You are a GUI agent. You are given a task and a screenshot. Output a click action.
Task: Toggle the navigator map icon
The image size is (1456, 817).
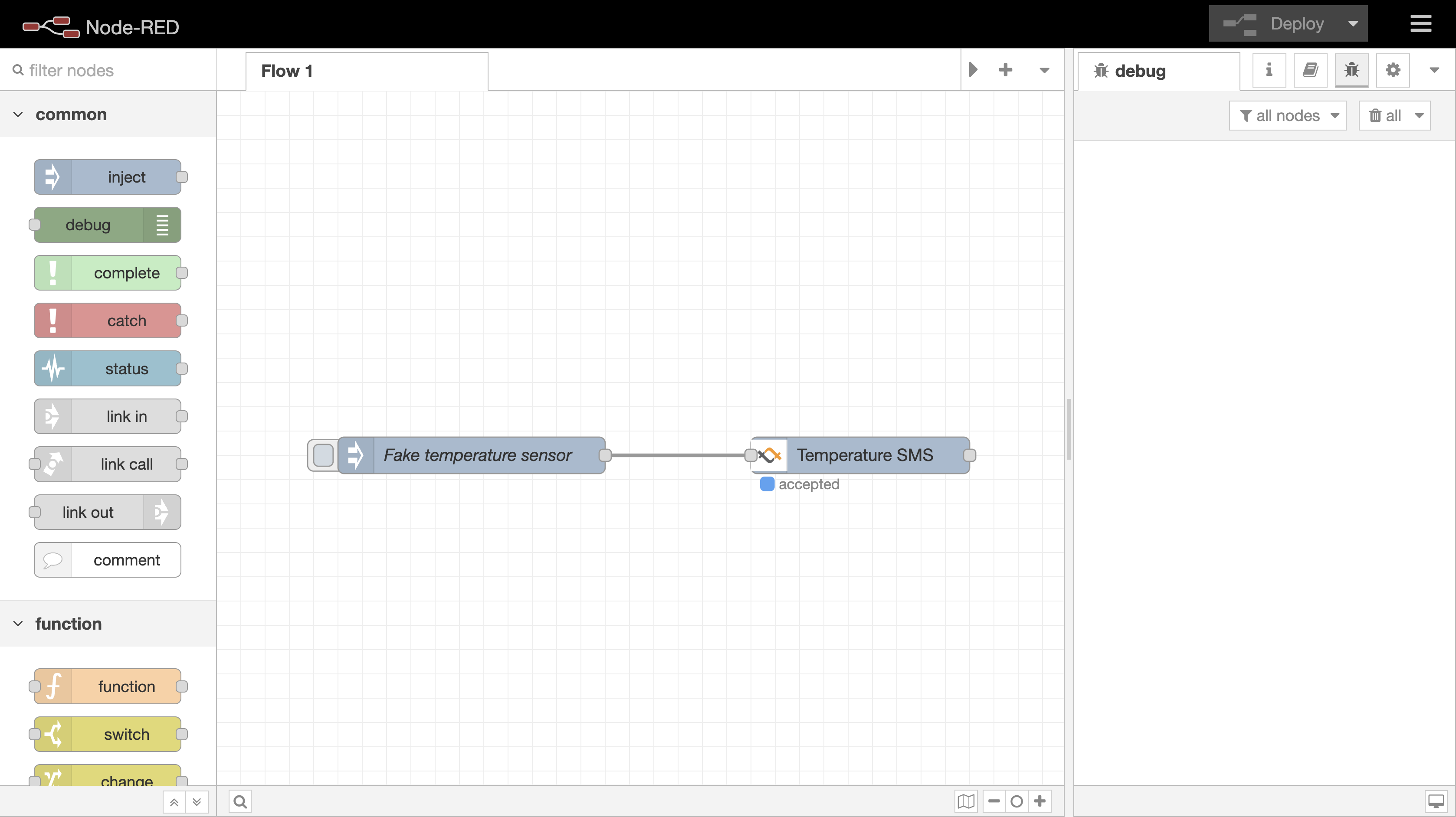point(966,801)
